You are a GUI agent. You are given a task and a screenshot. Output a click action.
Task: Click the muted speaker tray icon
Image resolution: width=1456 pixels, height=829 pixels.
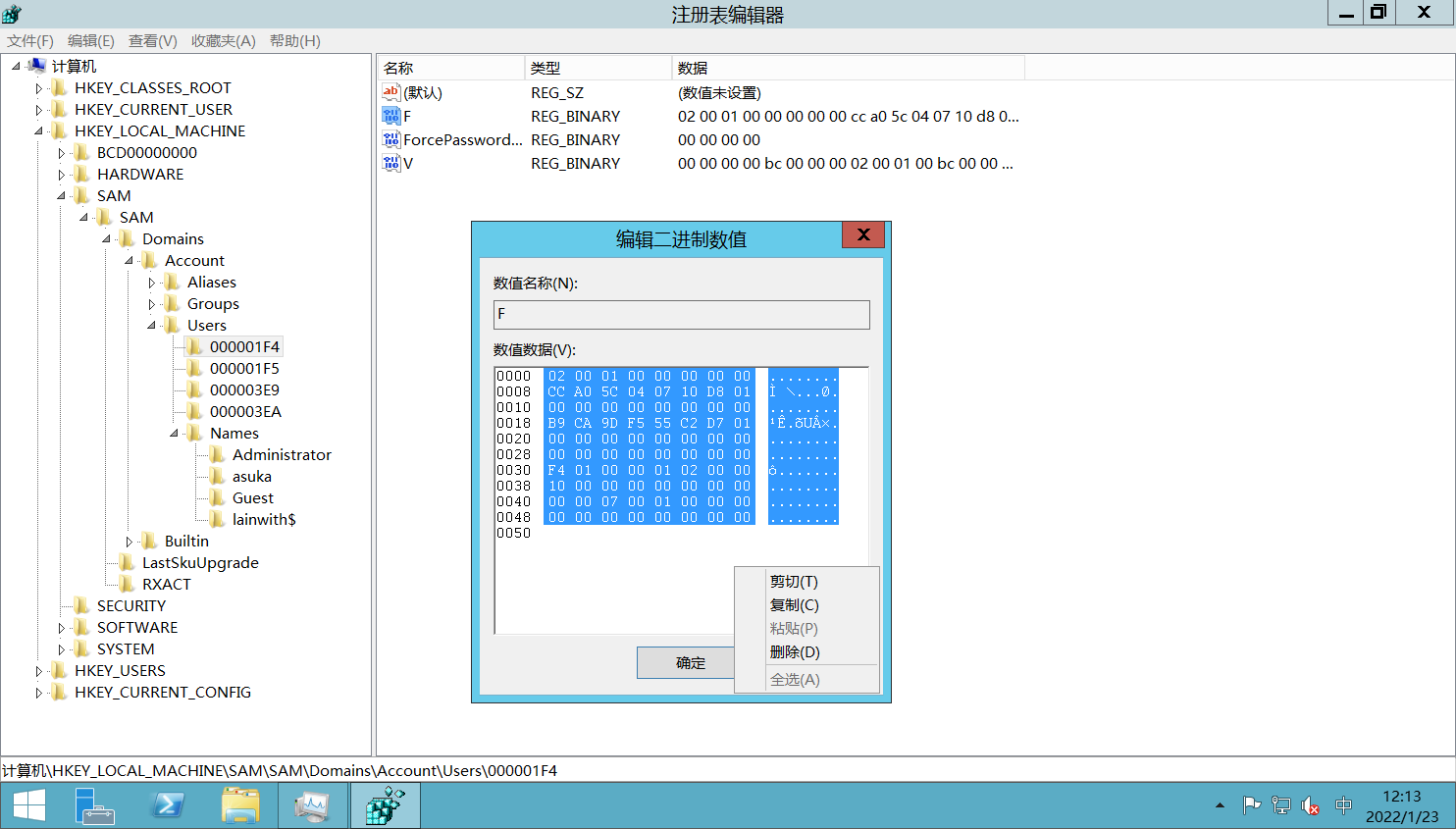point(1310,805)
